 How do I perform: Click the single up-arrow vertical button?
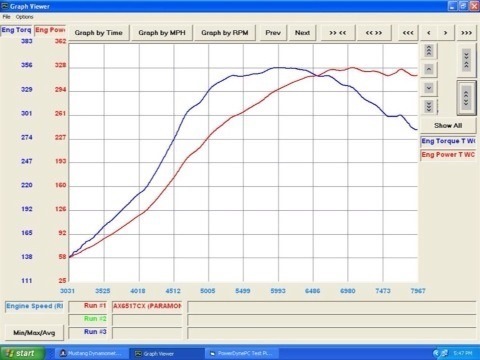[429, 69]
